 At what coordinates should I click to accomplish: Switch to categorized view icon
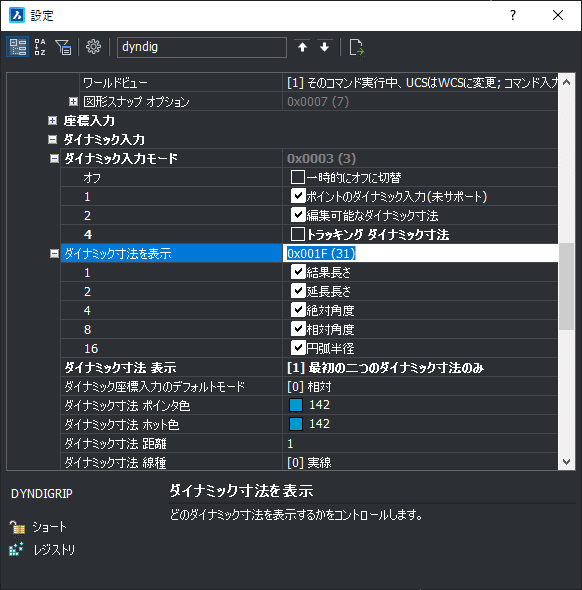point(18,47)
